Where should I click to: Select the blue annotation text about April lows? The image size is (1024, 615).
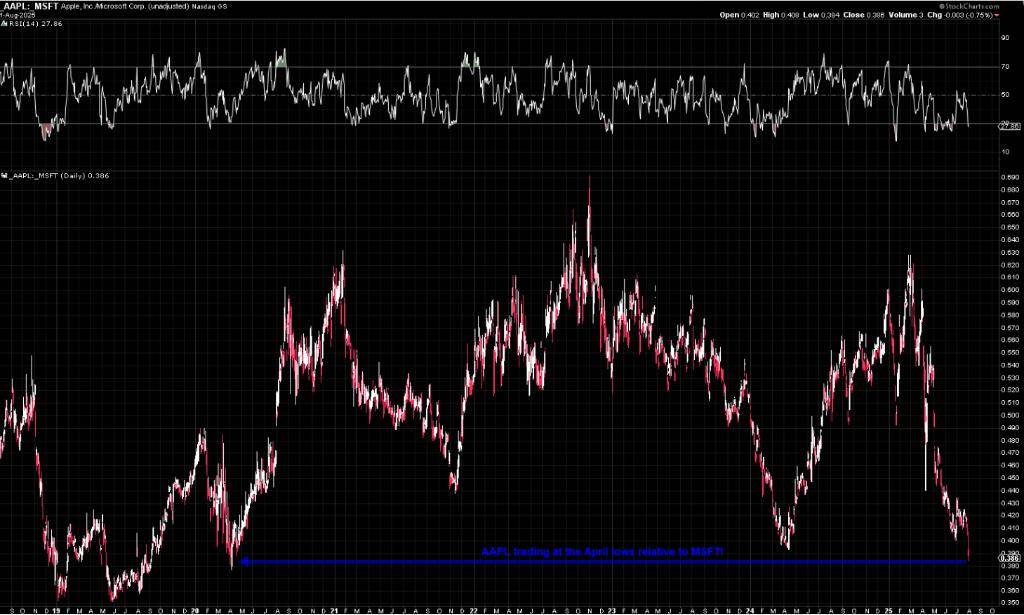pos(603,552)
